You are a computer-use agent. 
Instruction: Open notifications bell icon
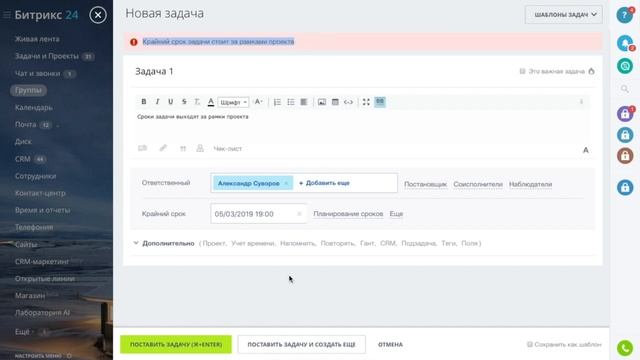(x=624, y=43)
